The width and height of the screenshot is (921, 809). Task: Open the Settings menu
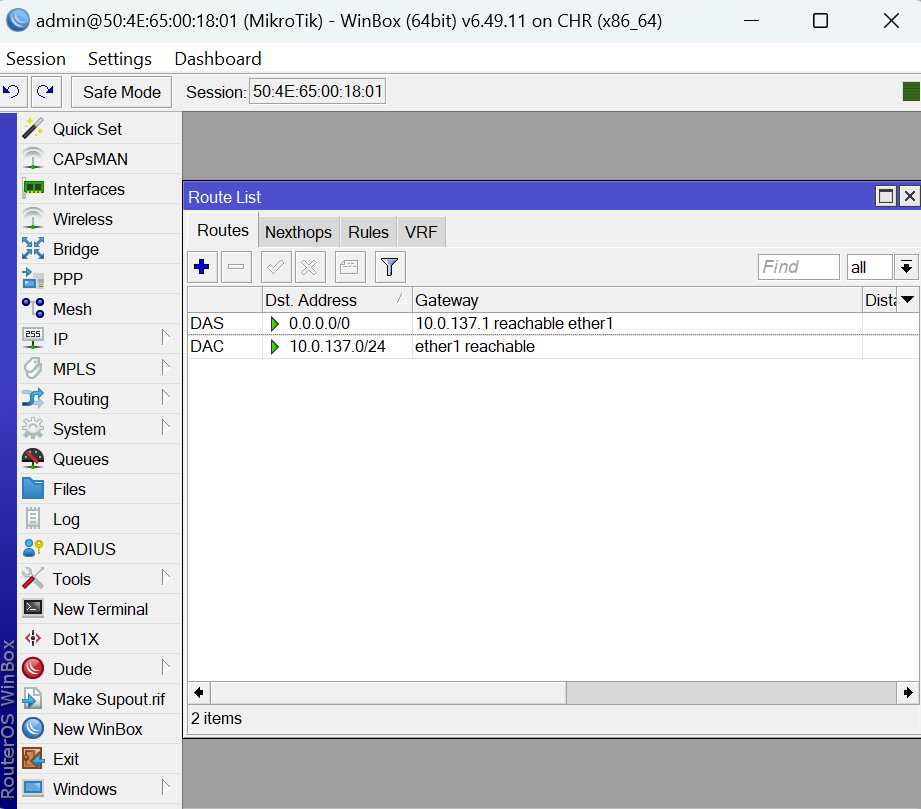[120, 59]
